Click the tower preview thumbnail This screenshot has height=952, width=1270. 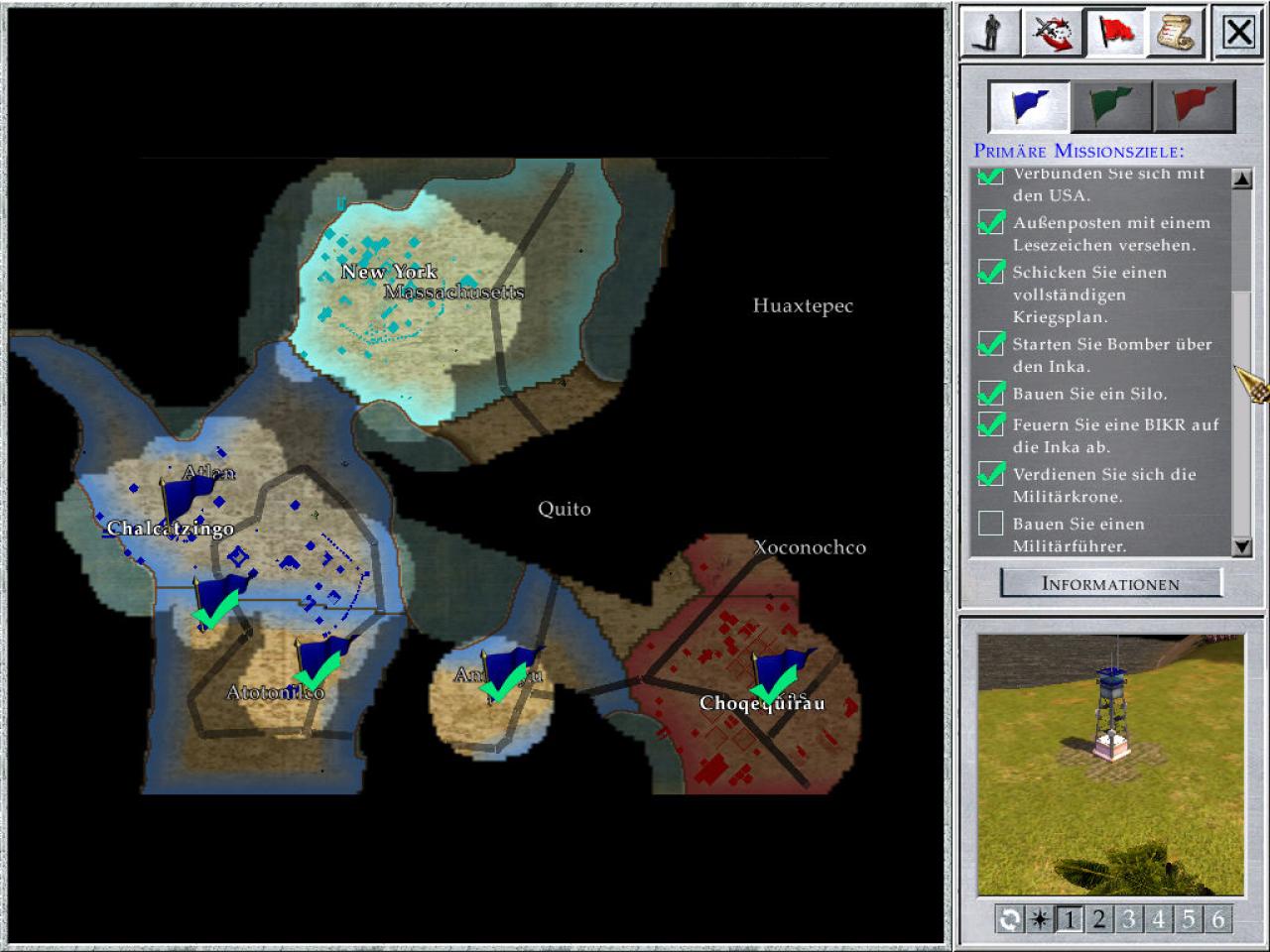pos(1110,765)
